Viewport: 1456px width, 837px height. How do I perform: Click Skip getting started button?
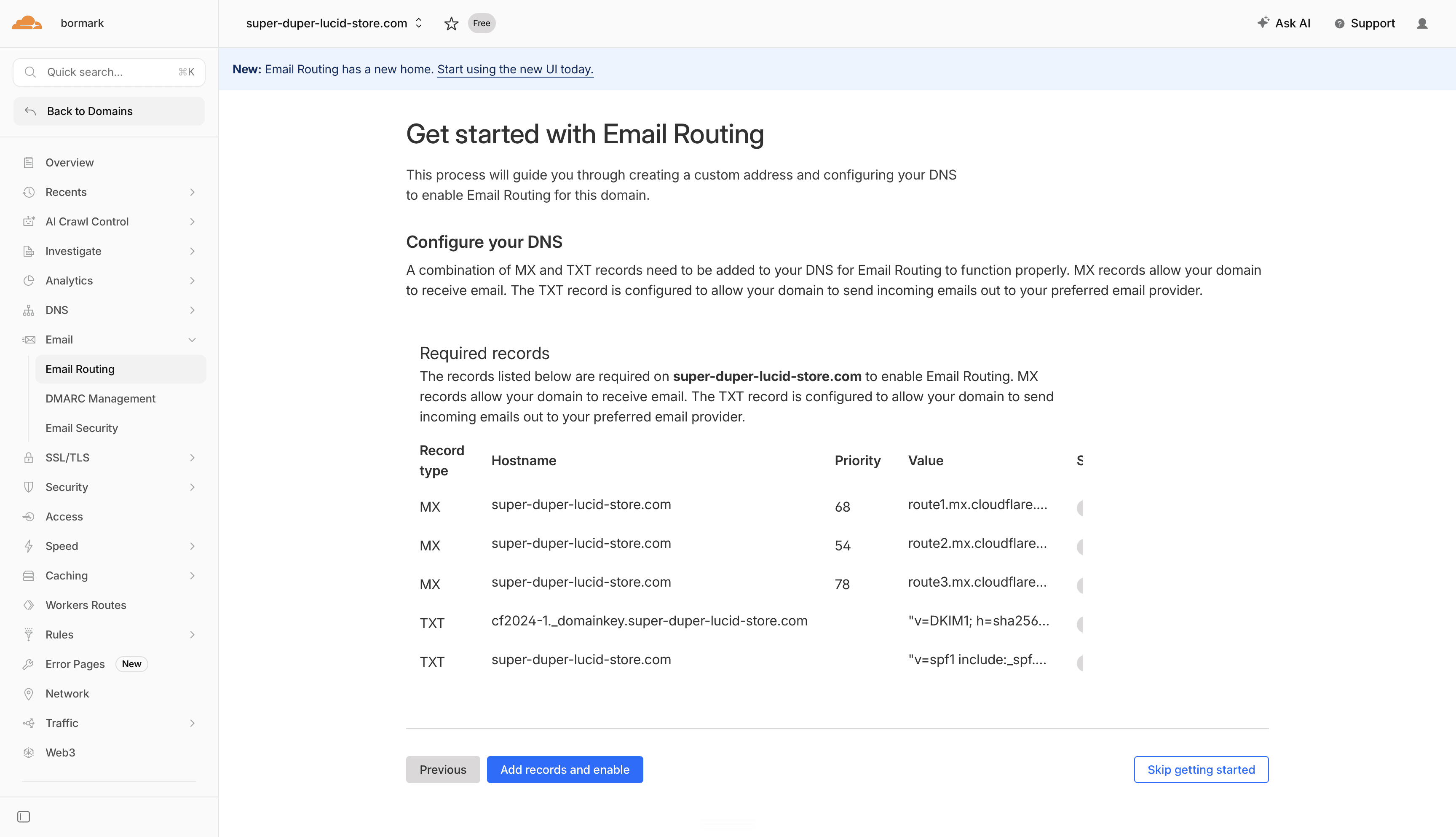pos(1201,769)
